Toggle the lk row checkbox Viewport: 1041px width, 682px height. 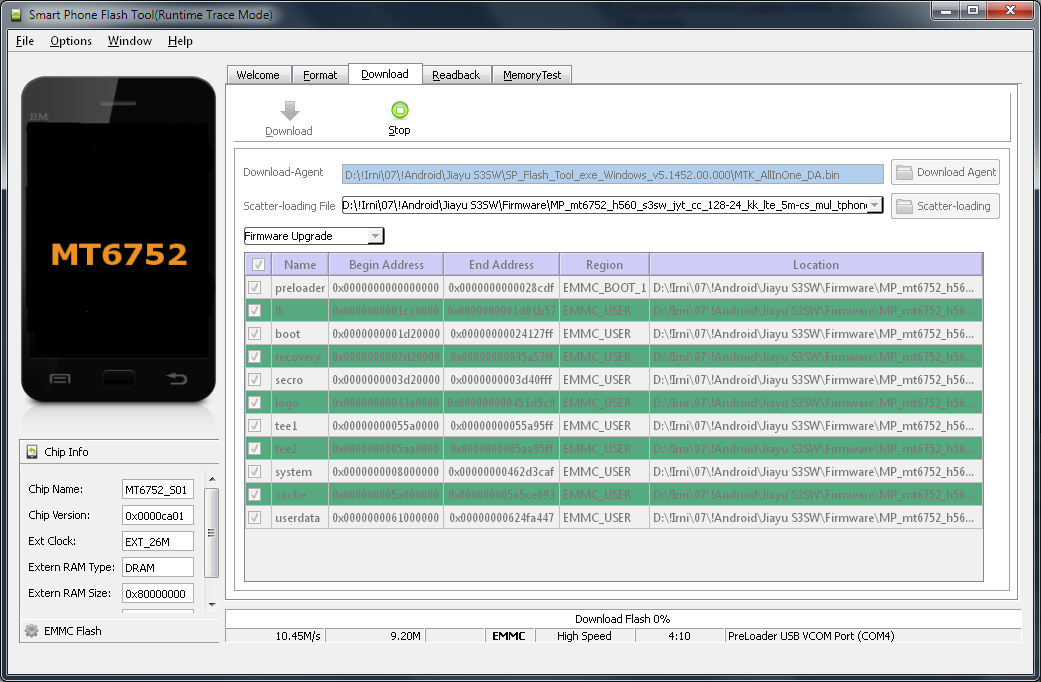[x=254, y=310]
